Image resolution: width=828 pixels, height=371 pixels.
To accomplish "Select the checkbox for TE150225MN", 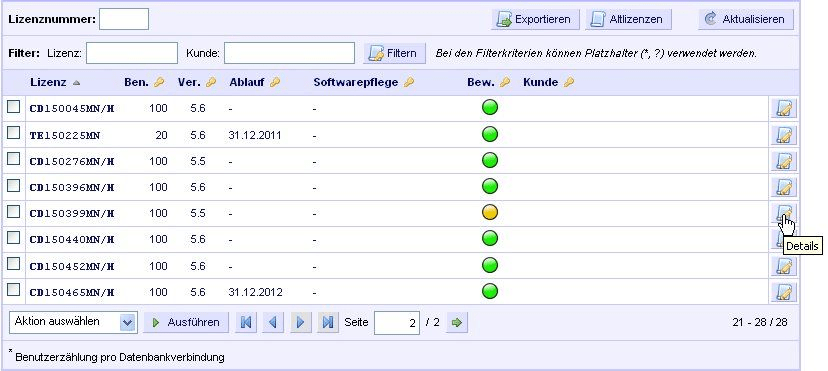I will [14, 133].
